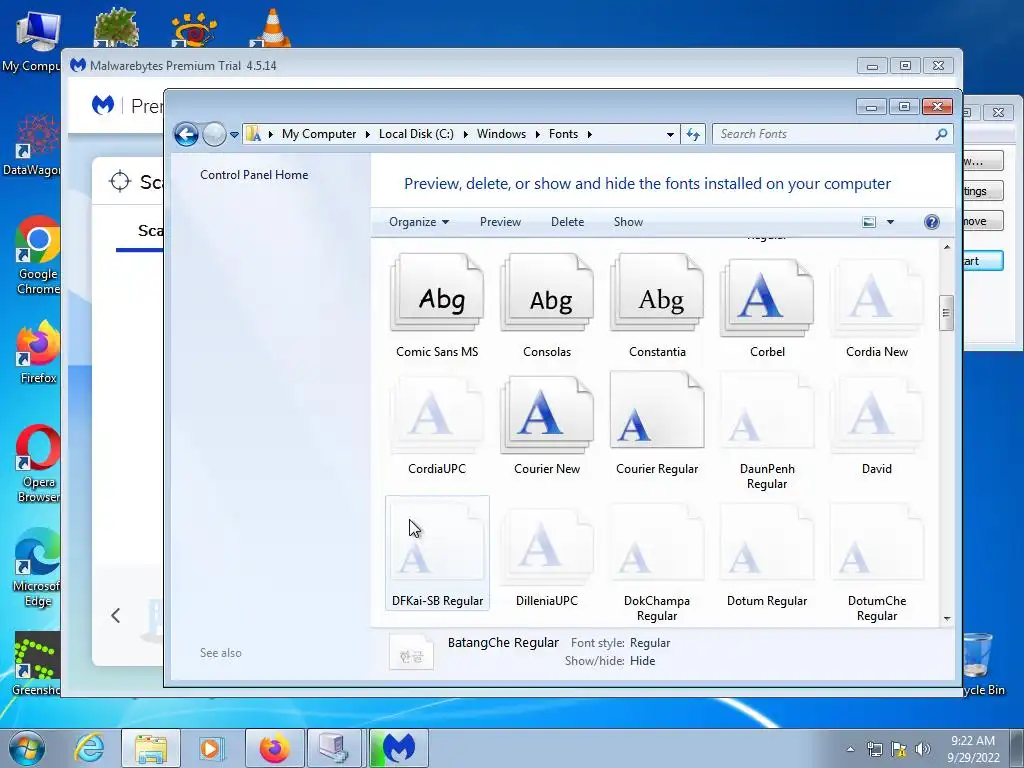Open the DataWagon desktop shortcut
Image resolution: width=1024 pixels, height=768 pixels.
(31, 145)
